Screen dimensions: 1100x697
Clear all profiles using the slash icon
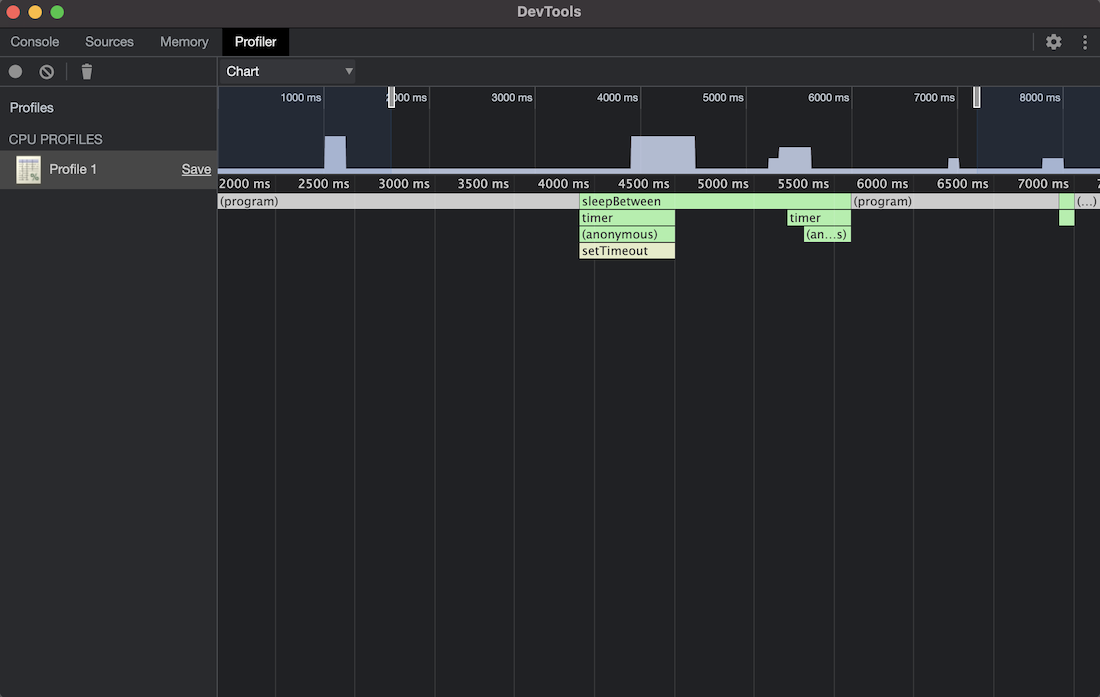45,71
